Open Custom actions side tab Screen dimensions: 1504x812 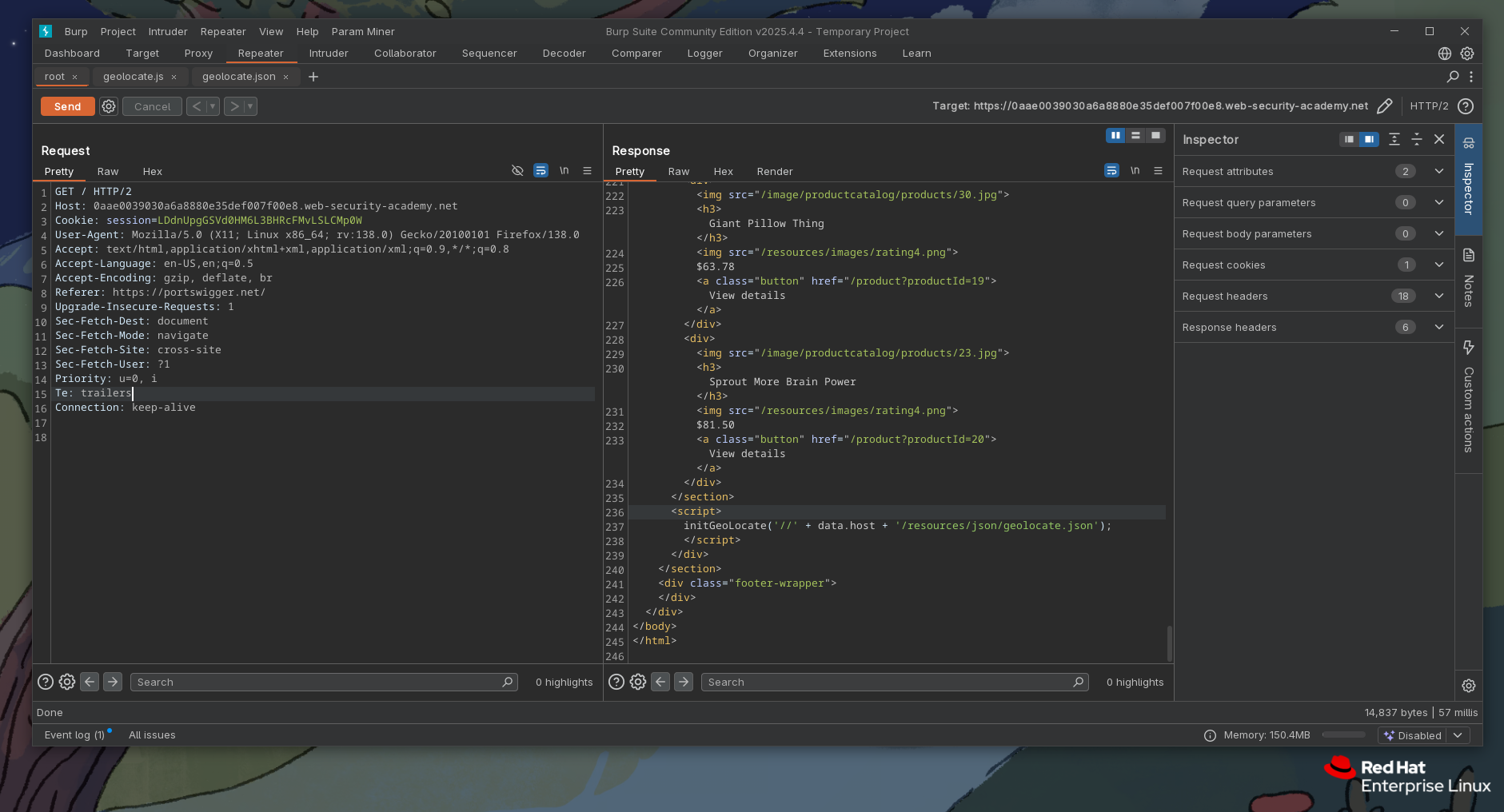[x=1469, y=400]
